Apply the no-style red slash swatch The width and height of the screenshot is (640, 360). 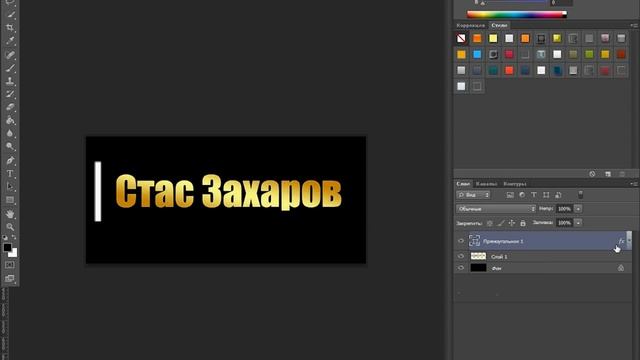coord(461,38)
